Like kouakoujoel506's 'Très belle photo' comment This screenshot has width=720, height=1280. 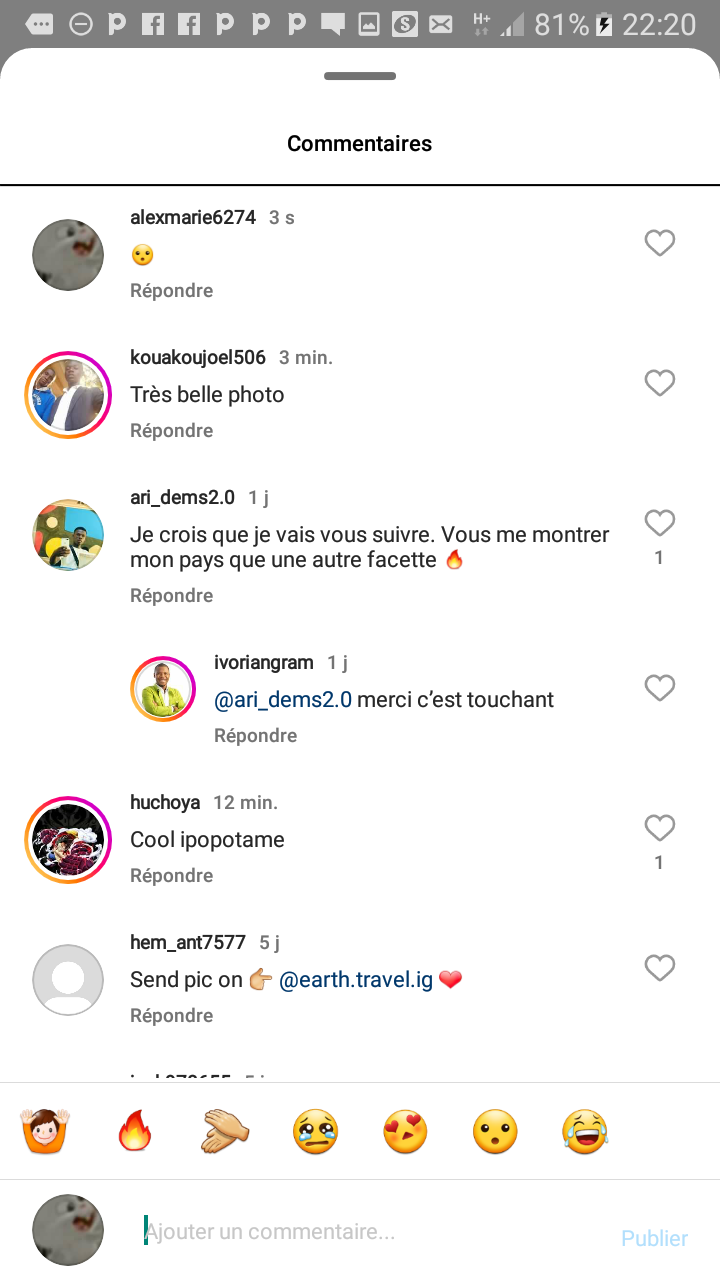[659, 383]
